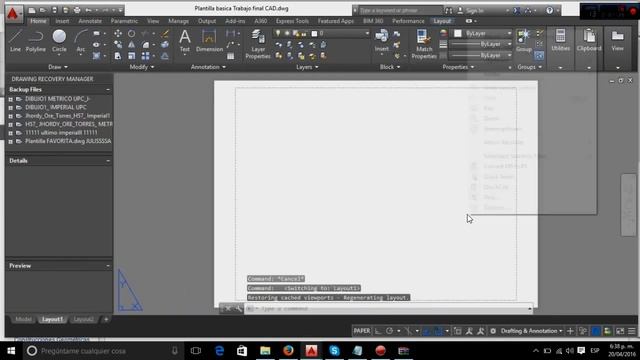Open the Layer Properties manager
This screenshot has height=360, width=640.
click(x=258, y=44)
